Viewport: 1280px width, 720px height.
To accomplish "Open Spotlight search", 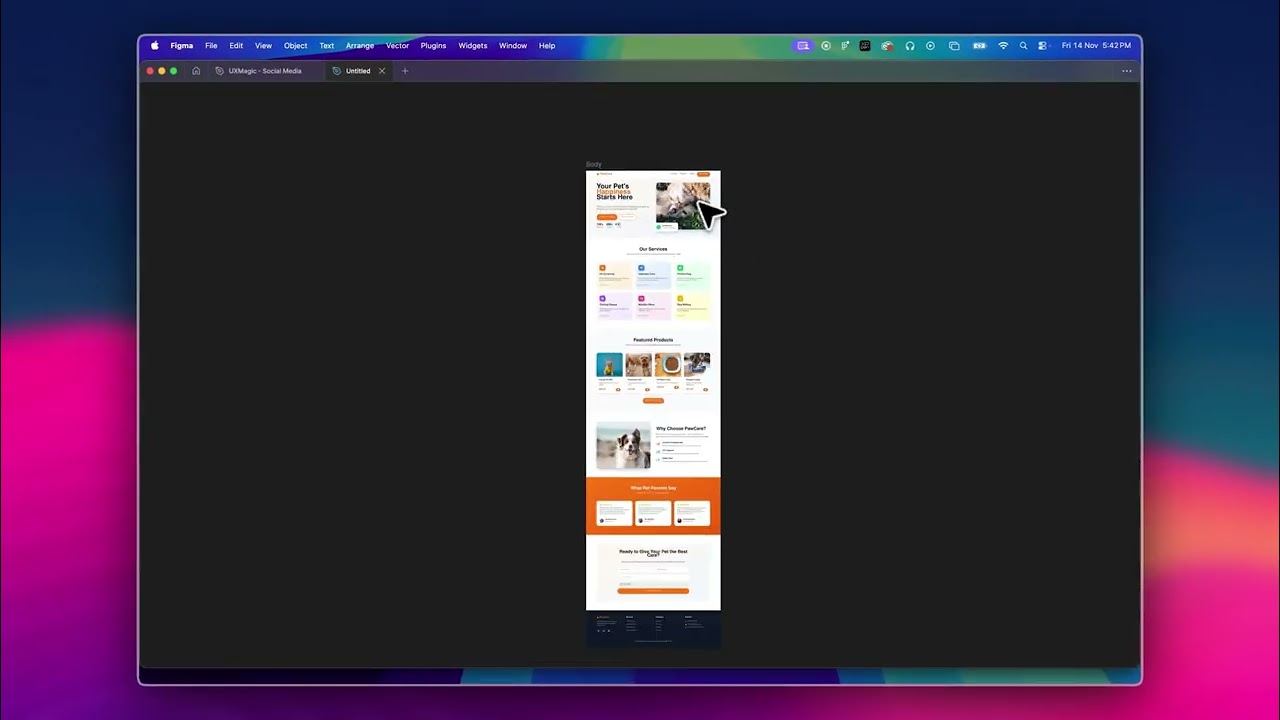I will pos(1023,46).
